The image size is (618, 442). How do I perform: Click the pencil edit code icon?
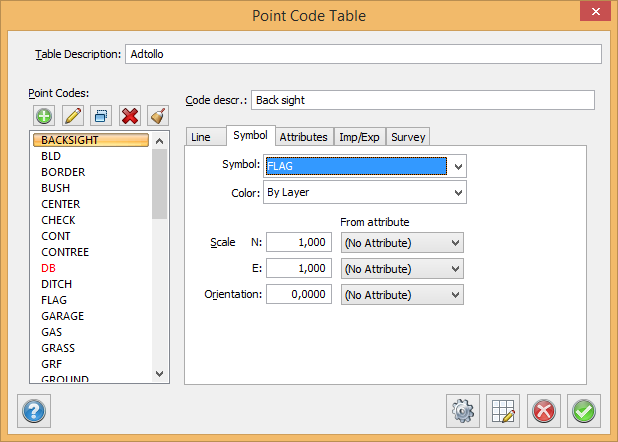[x=72, y=115]
